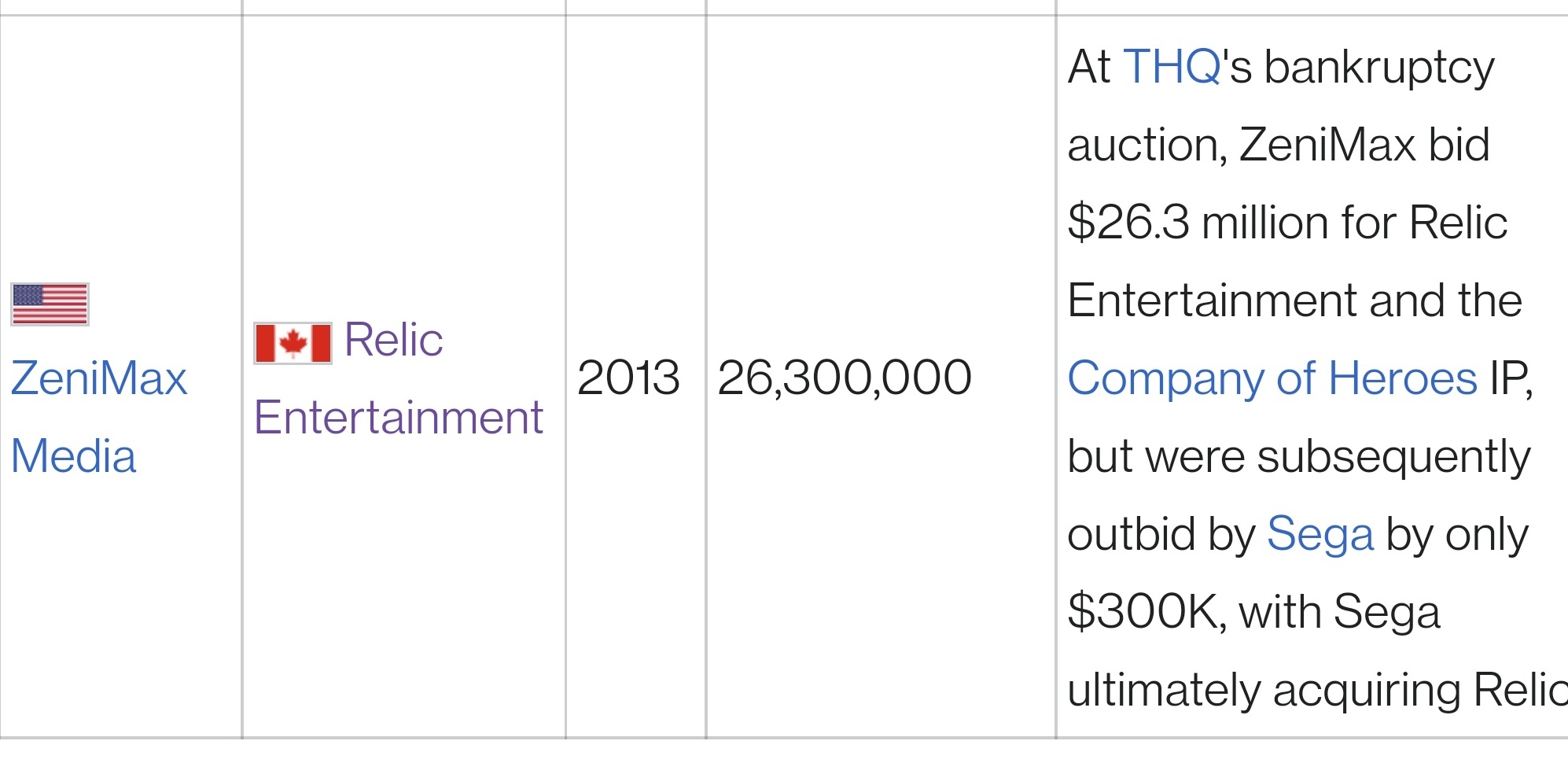Click the 2013 year cell
The image size is (1568, 763).
pos(628,378)
